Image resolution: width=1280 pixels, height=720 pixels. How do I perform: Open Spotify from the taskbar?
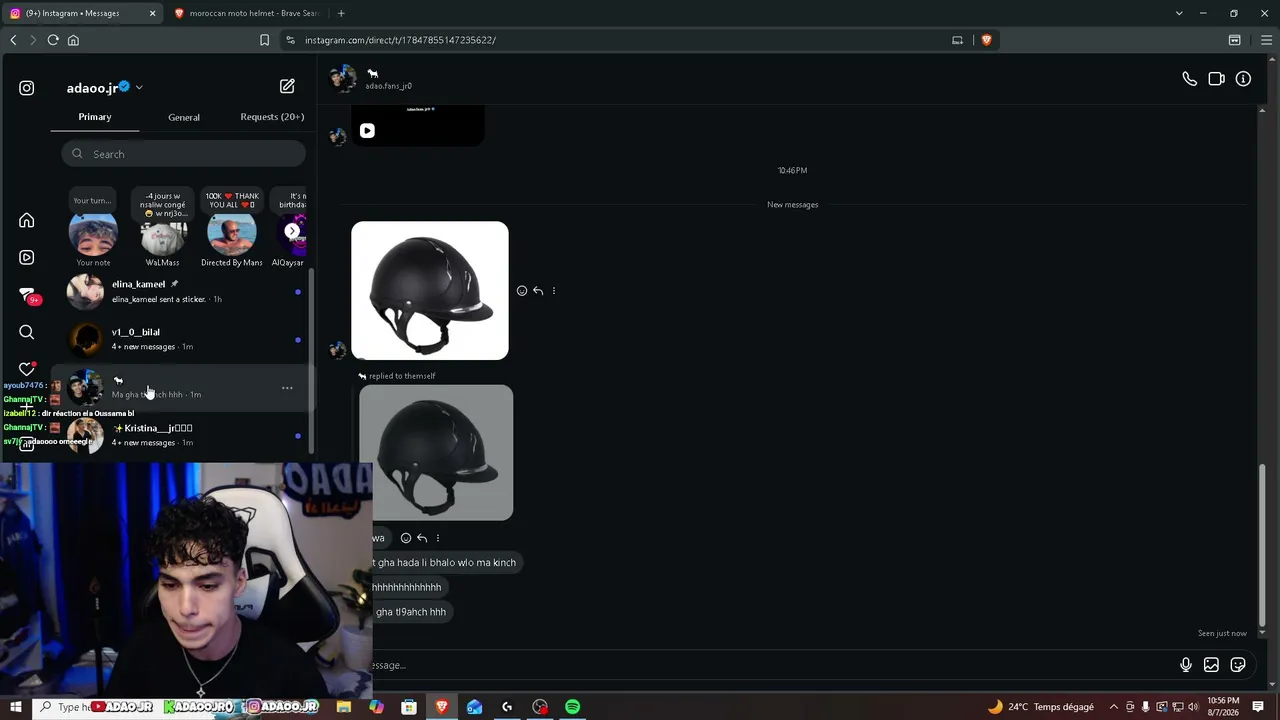[x=572, y=707]
